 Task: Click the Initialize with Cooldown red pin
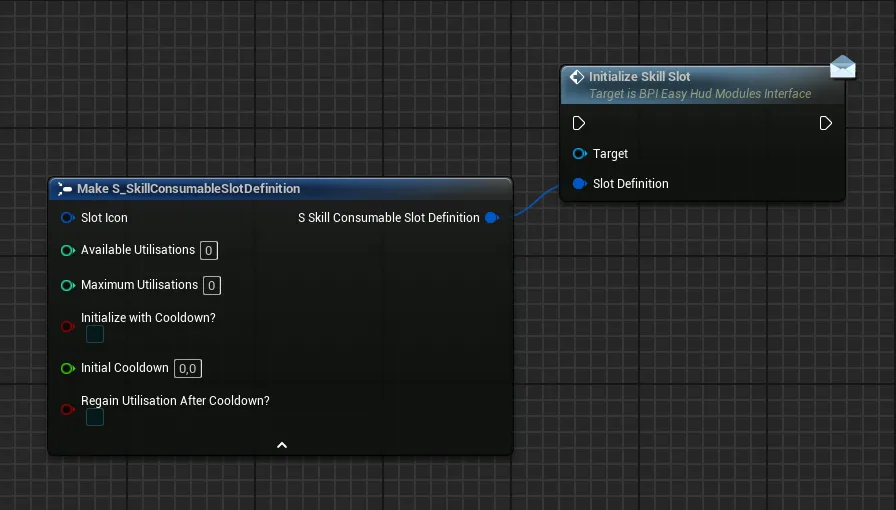pyautogui.click(x=67, y=326)
